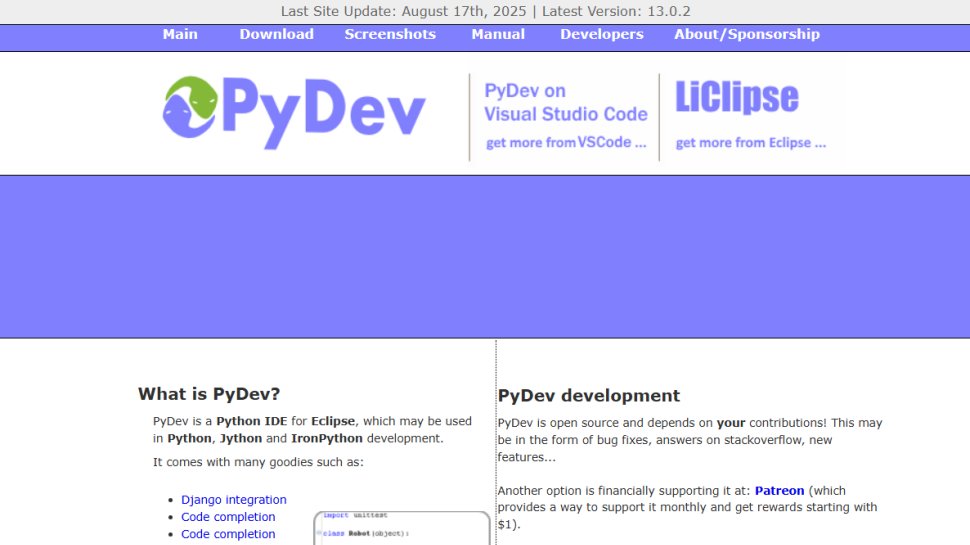
Task: Click the bold 'Python IDE' text
Action: point(251,421)
